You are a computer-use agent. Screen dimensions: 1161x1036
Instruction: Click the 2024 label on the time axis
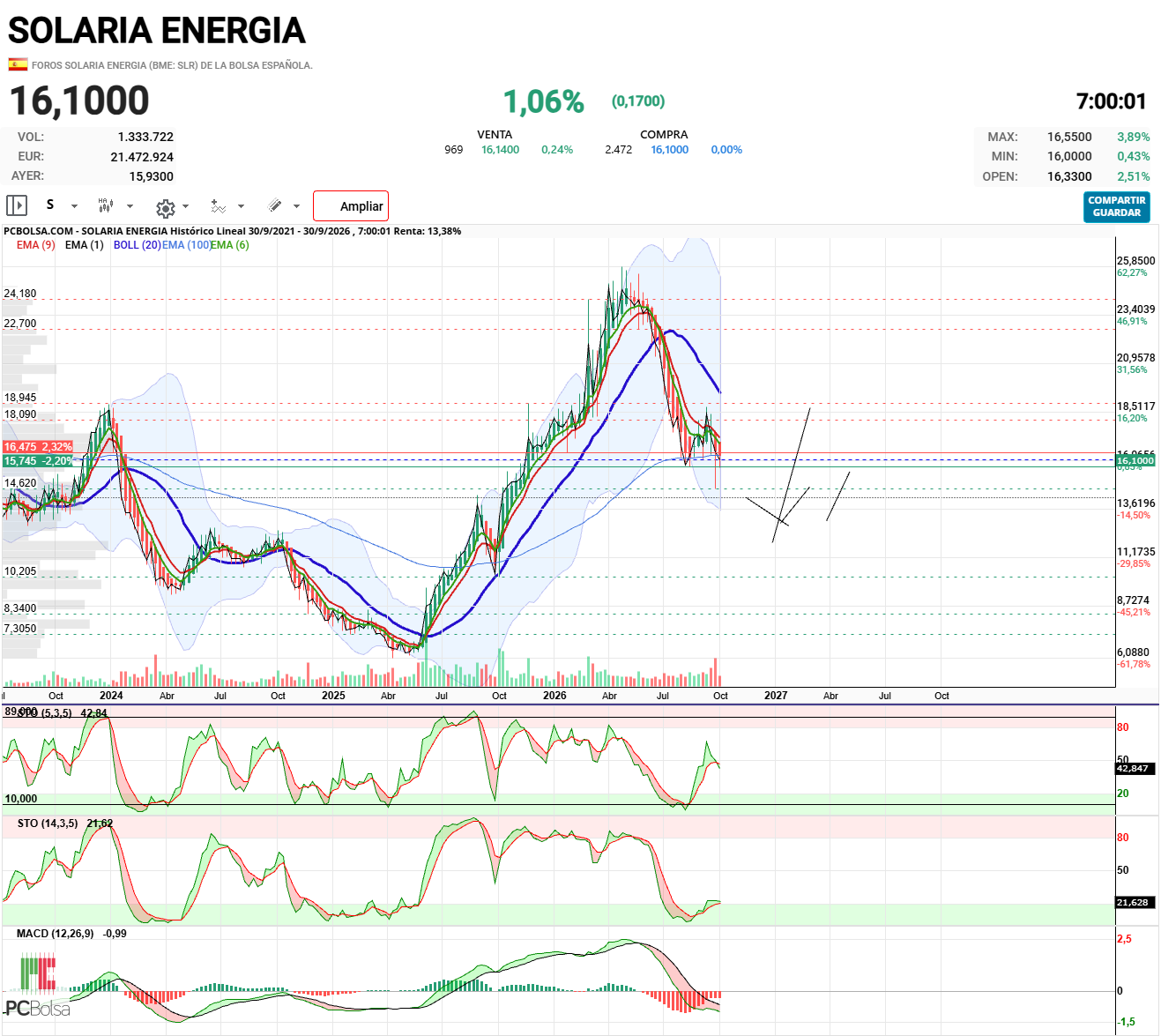(x=111, y=696)
